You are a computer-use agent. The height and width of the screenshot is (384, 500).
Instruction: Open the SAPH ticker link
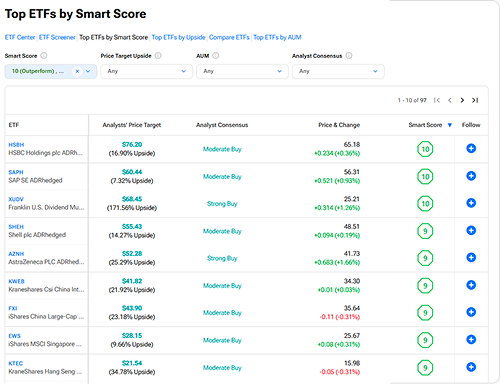[x=16, y=172]
